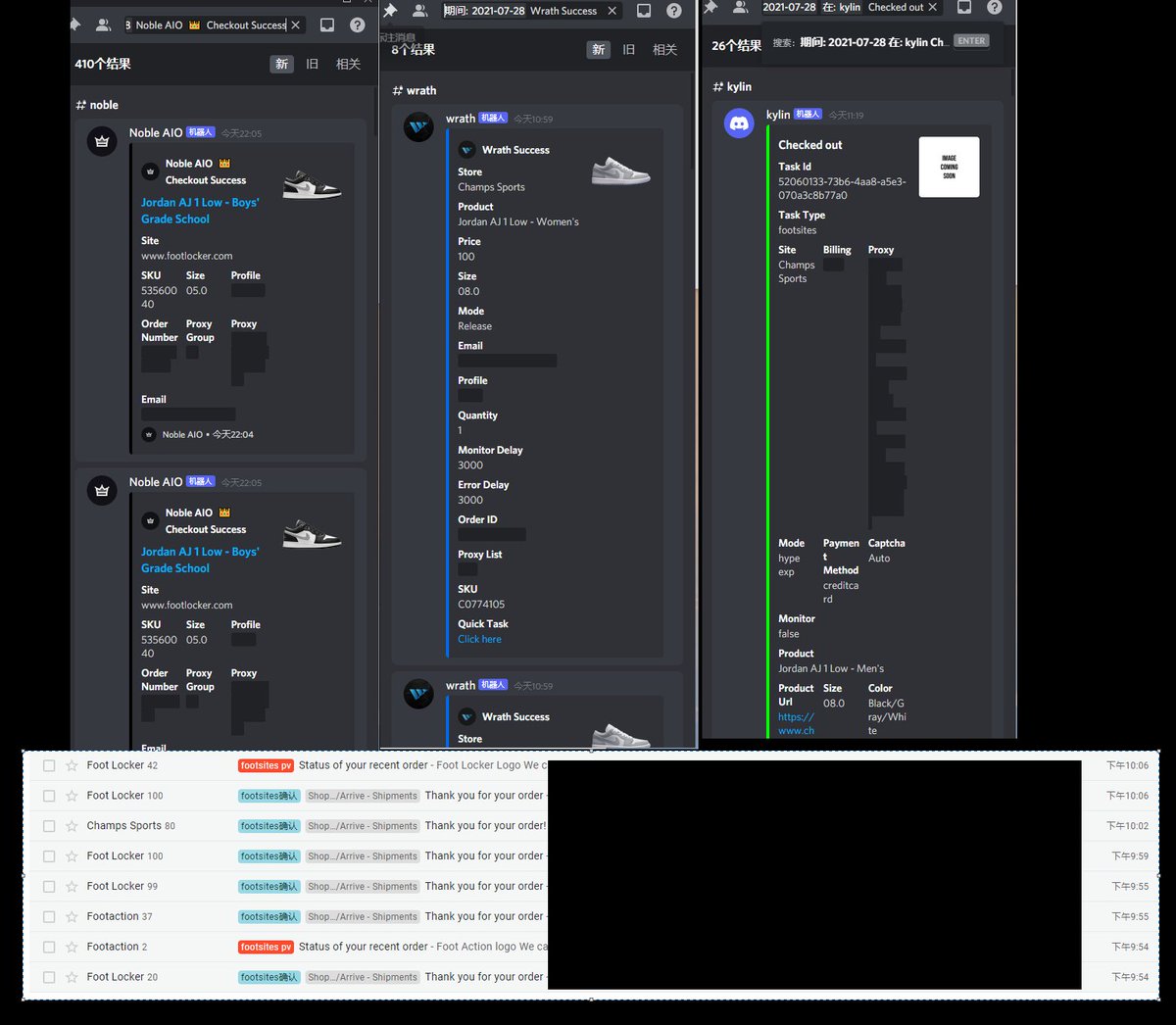The height and width of the screenshot is (1025, 1176).
Task: Select checkbox for Footaction 37 email
Action: pos(49,917)
